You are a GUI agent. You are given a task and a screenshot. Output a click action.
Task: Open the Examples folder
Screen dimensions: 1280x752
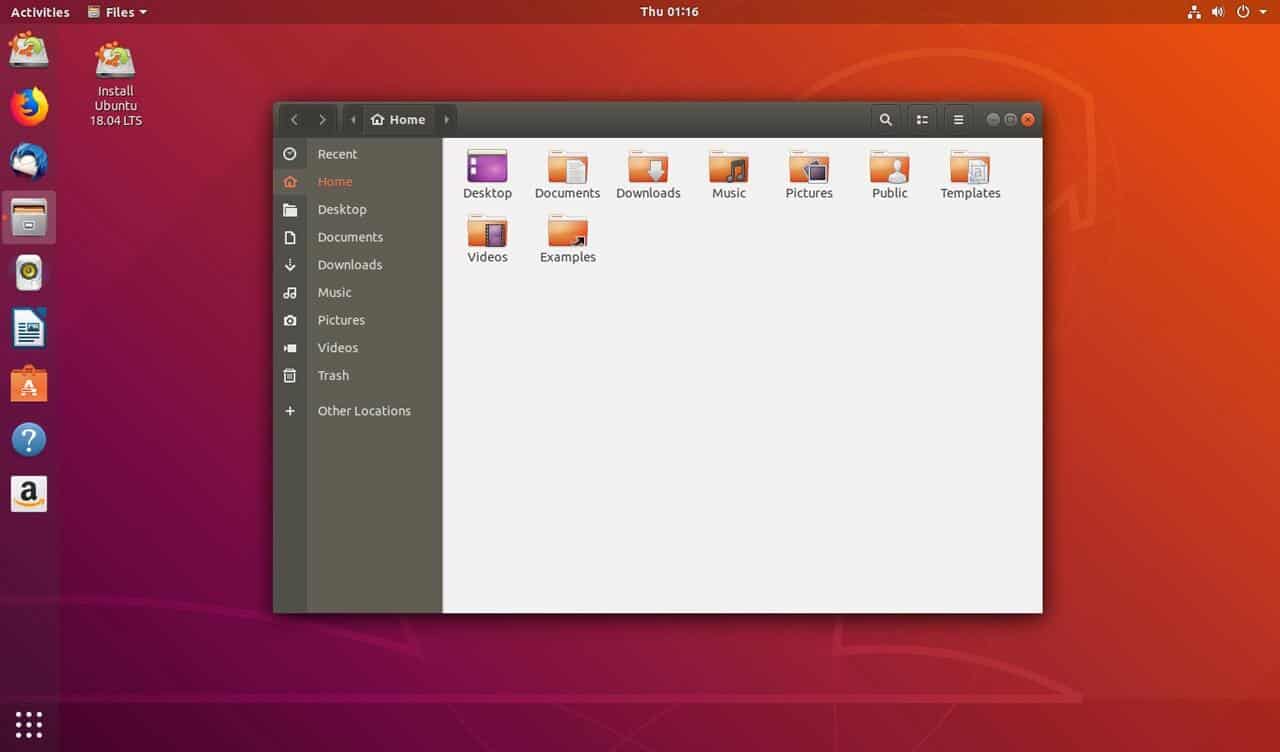567,238
